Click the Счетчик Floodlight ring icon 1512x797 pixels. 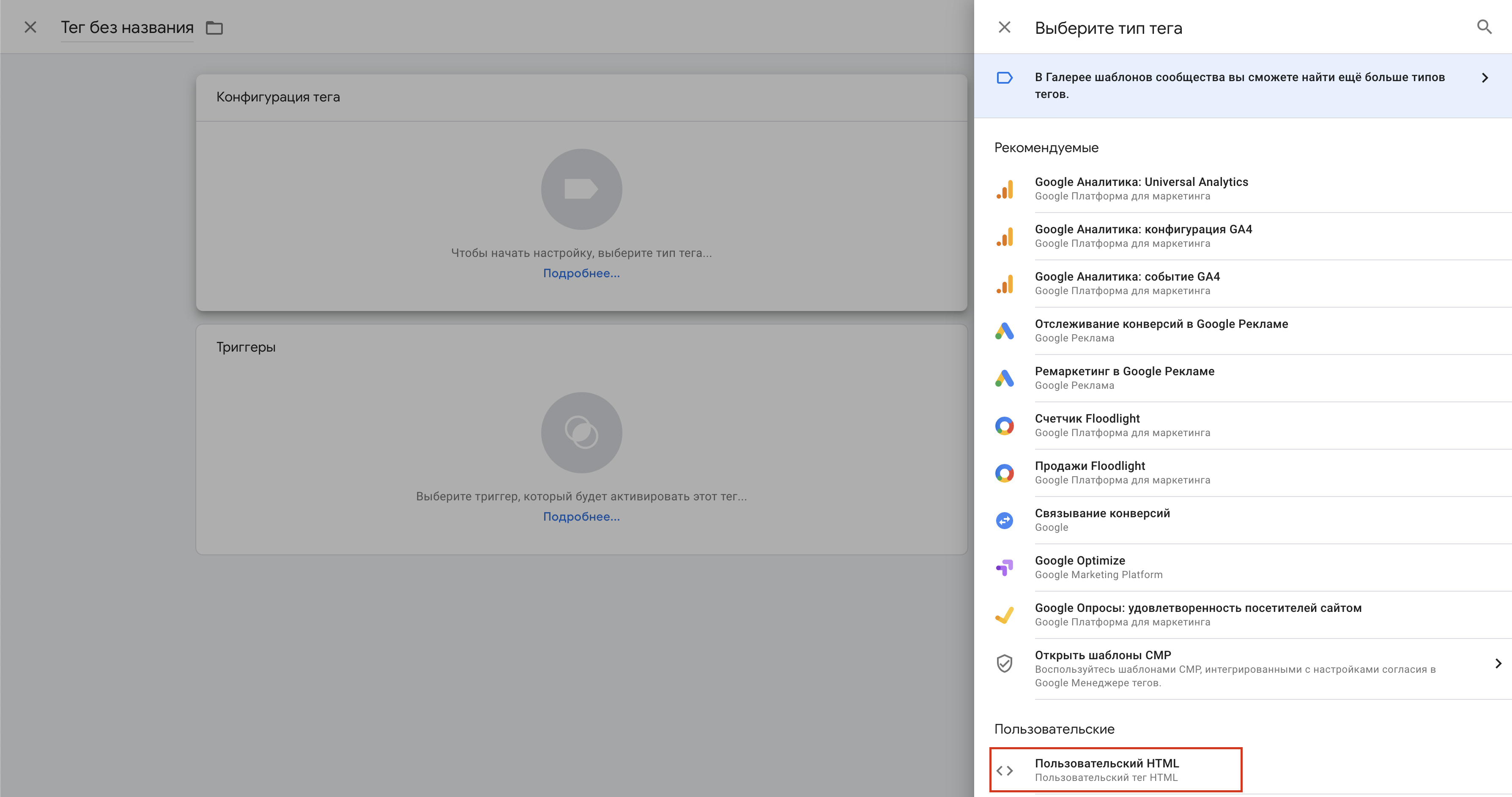click(1004, 426)
